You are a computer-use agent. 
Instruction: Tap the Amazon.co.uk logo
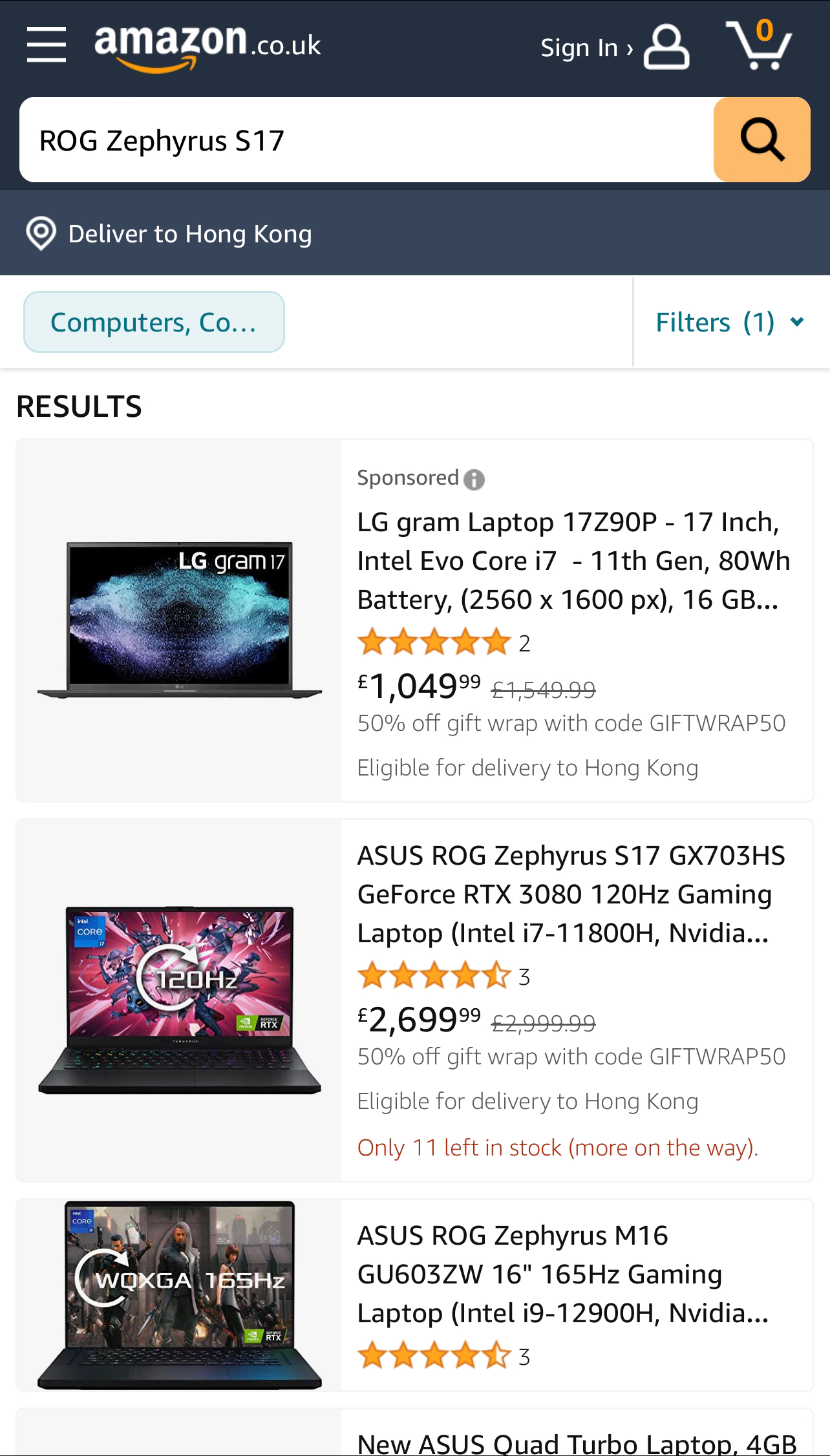[x=207, y=45]
